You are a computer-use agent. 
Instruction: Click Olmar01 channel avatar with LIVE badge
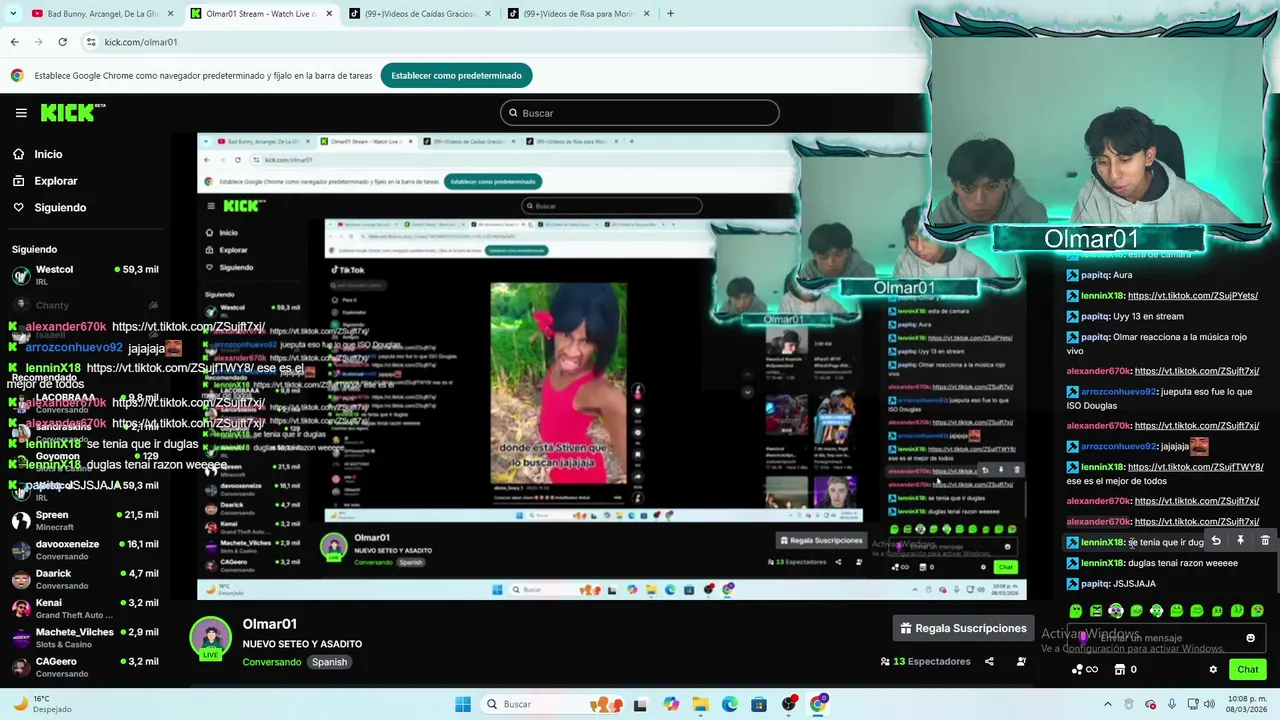pos(211,639)
